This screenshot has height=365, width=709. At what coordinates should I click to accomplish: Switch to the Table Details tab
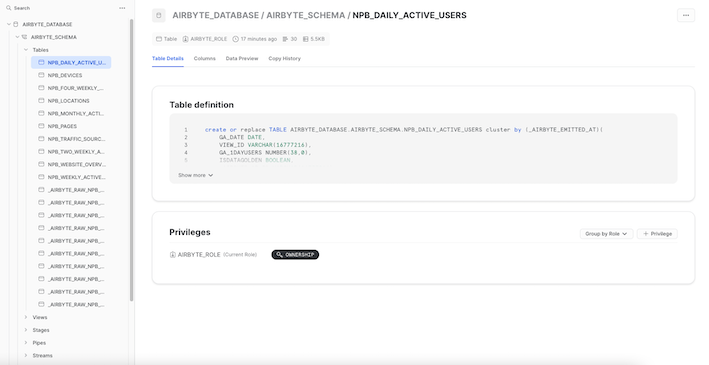click(168, 58)
